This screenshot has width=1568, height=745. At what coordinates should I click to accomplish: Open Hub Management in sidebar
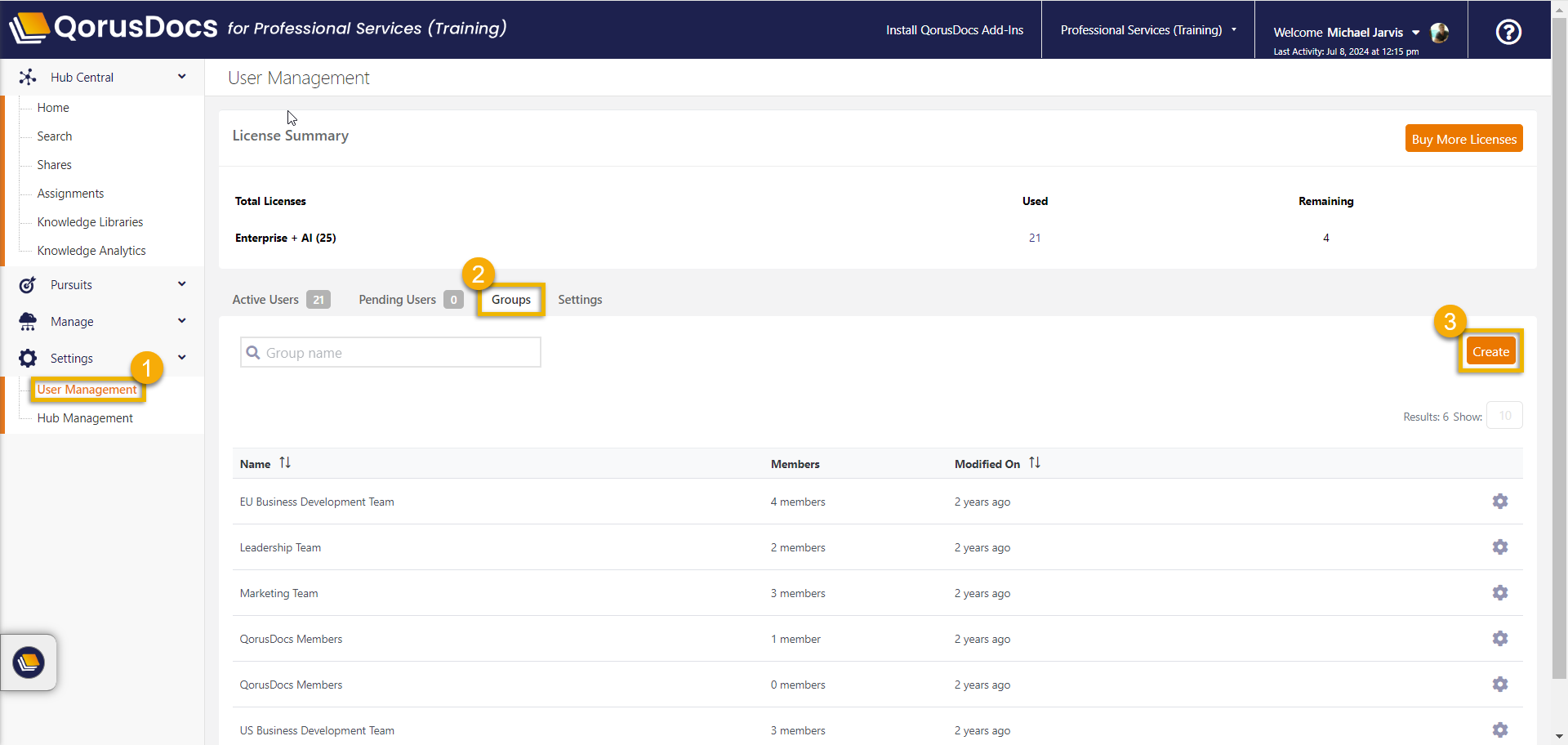click(x=85, y=418)
